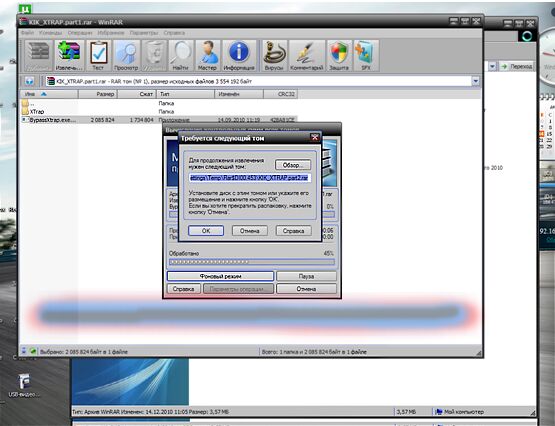Run the Тест archive test tool
Screen dimensions: 555x426
click(98, 56)
